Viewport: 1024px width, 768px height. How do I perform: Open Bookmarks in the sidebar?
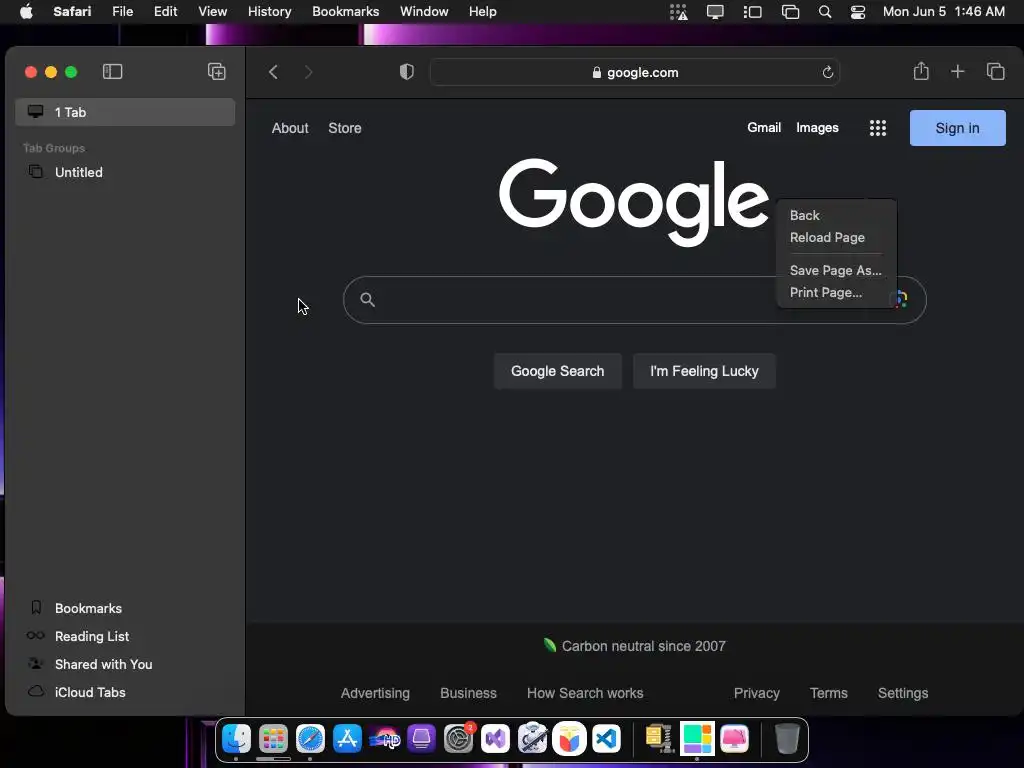(125, 608)
